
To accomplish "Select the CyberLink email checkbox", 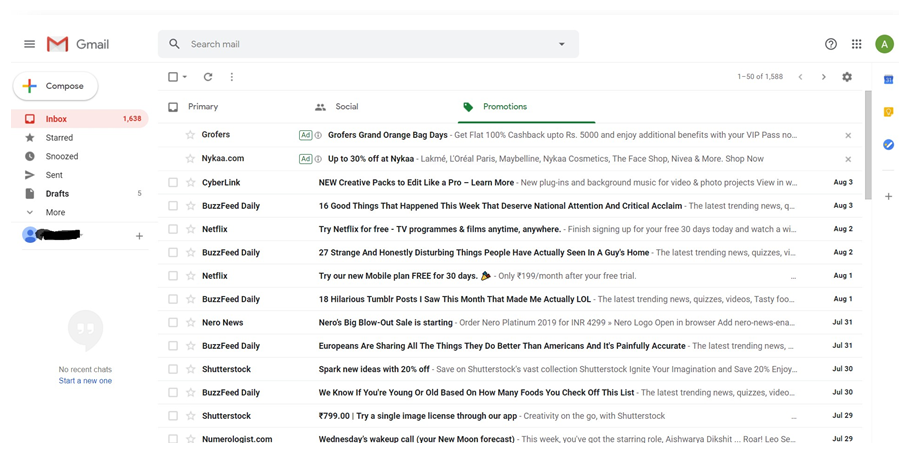I will pos(173,182).
